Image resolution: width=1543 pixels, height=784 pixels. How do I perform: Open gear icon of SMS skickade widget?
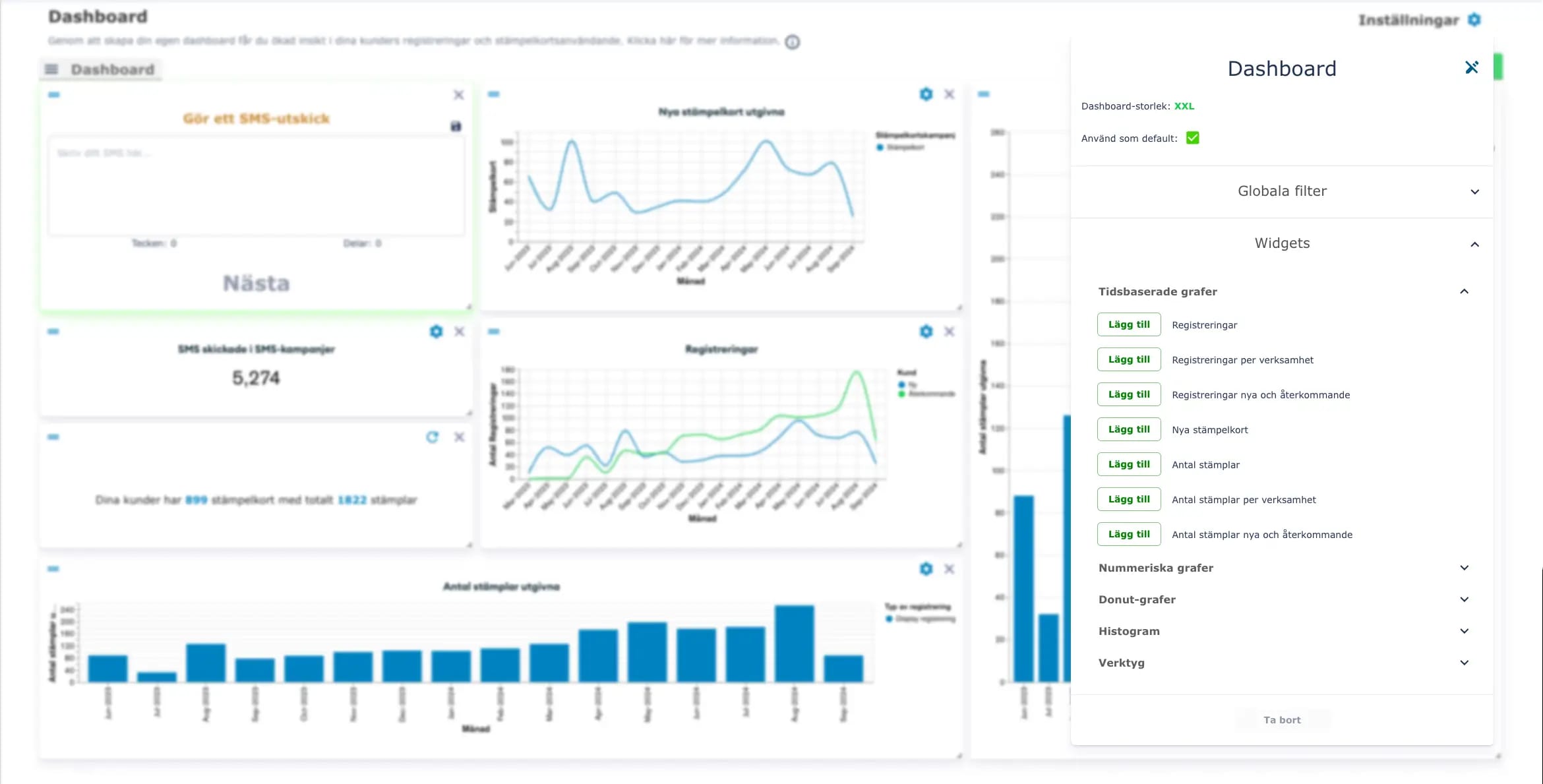coord(436,332)
